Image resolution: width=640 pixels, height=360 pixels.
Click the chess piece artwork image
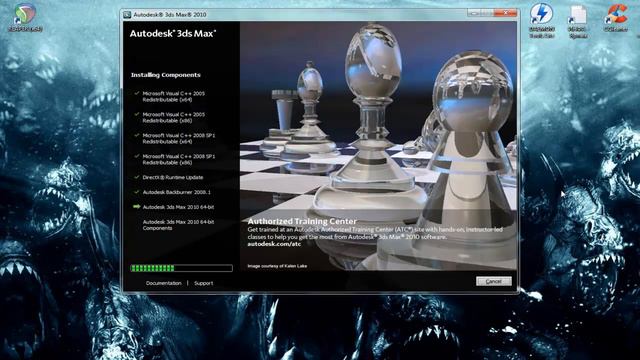coord(378,146)
